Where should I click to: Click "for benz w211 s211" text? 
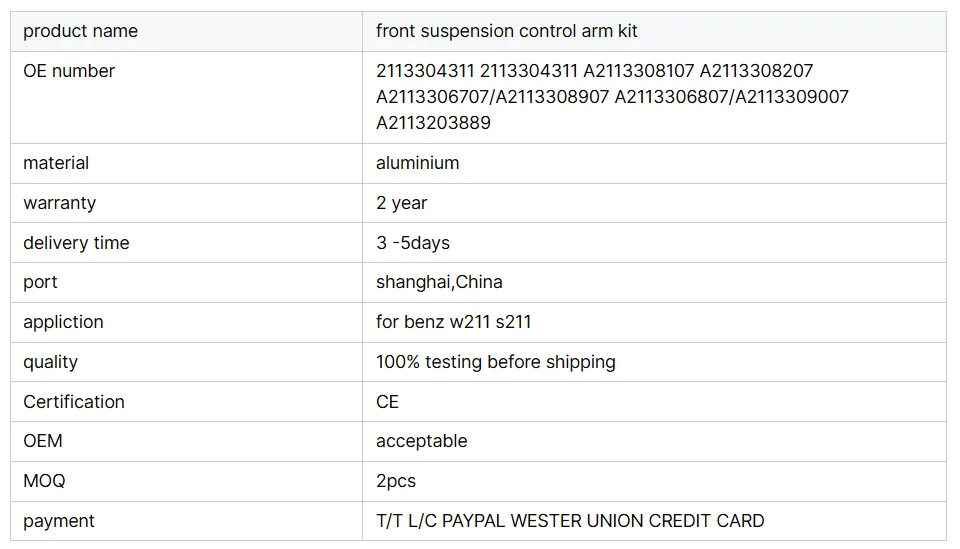click(453, 322)
